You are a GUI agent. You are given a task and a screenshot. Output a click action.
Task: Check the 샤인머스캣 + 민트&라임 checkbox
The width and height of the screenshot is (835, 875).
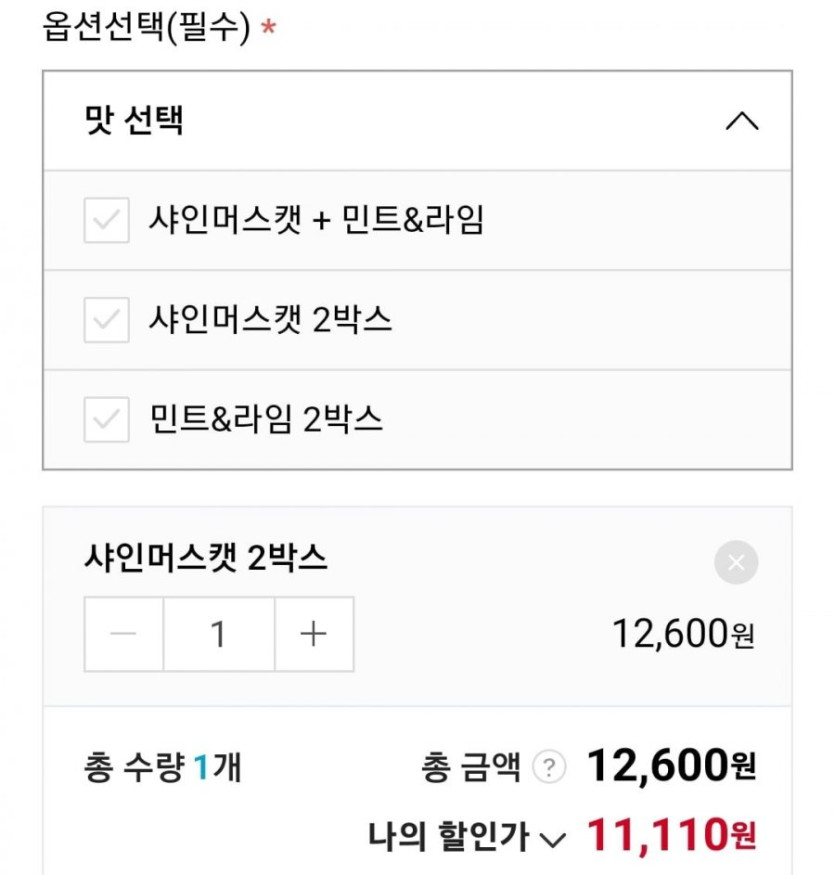pos(106,221)
